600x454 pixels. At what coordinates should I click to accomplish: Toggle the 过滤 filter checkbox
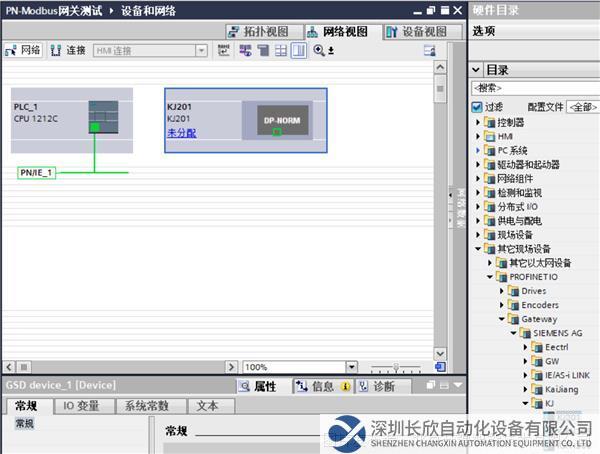tap(478, 107)
